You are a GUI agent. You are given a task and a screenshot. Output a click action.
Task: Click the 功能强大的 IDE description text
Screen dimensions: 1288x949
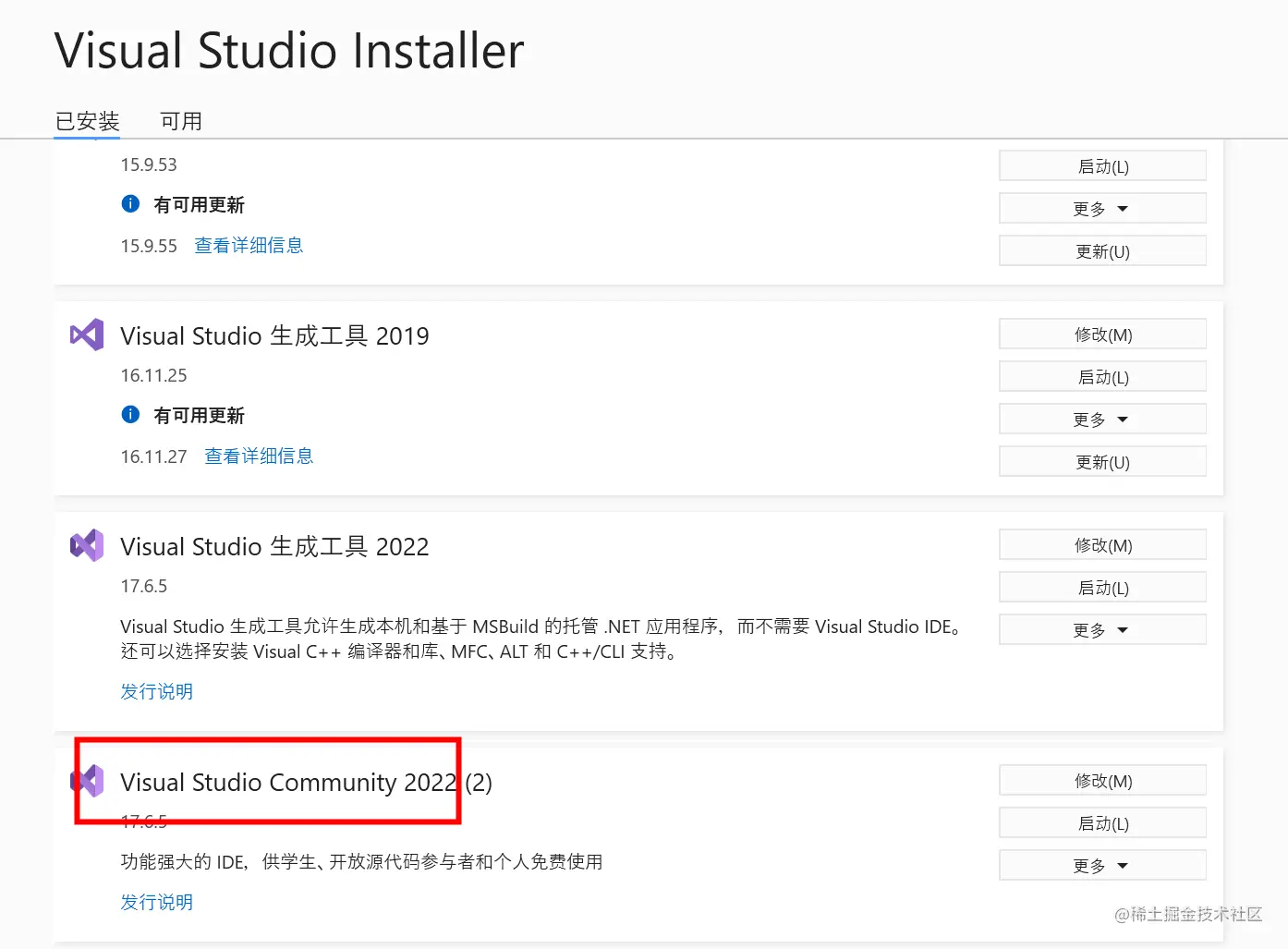(361, 861)
